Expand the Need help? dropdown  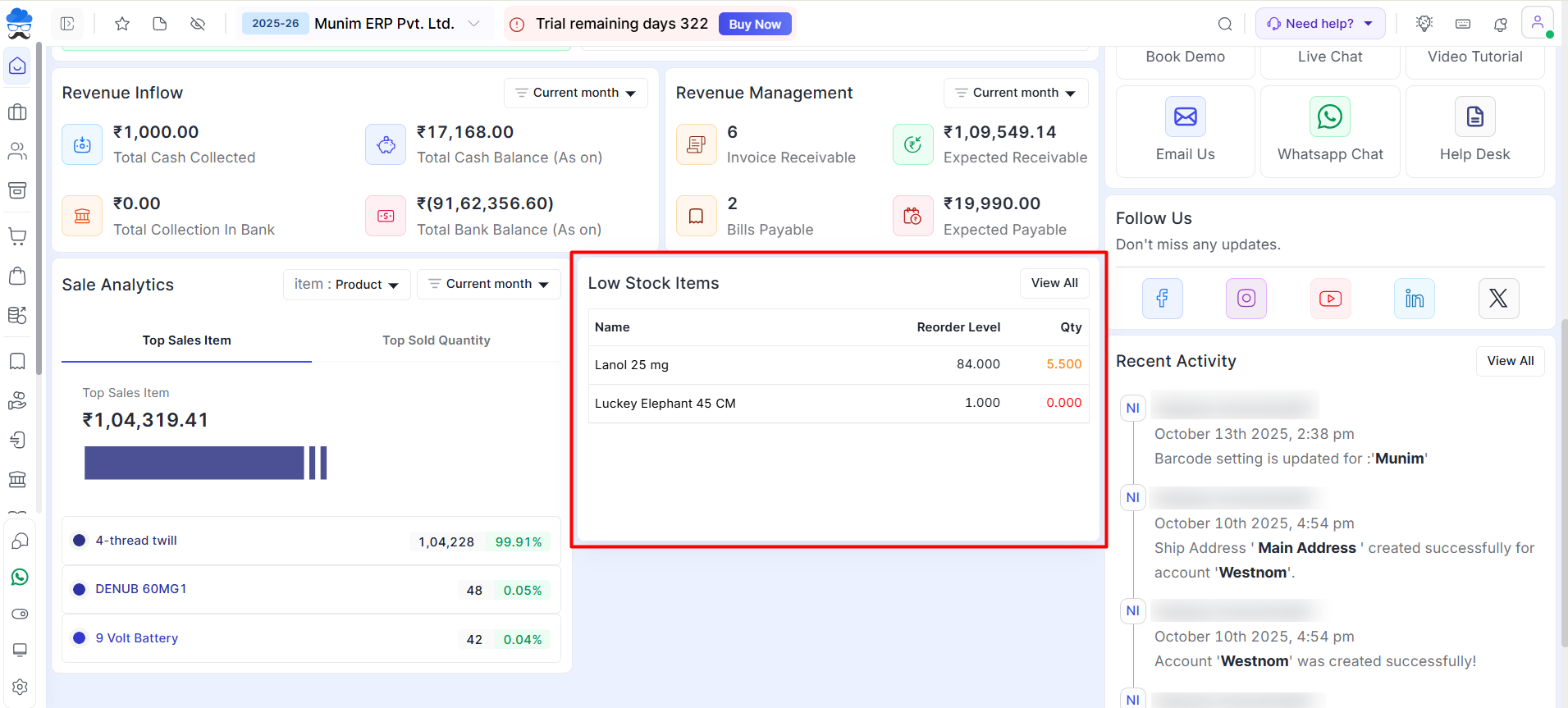(x=1319, y=24)
